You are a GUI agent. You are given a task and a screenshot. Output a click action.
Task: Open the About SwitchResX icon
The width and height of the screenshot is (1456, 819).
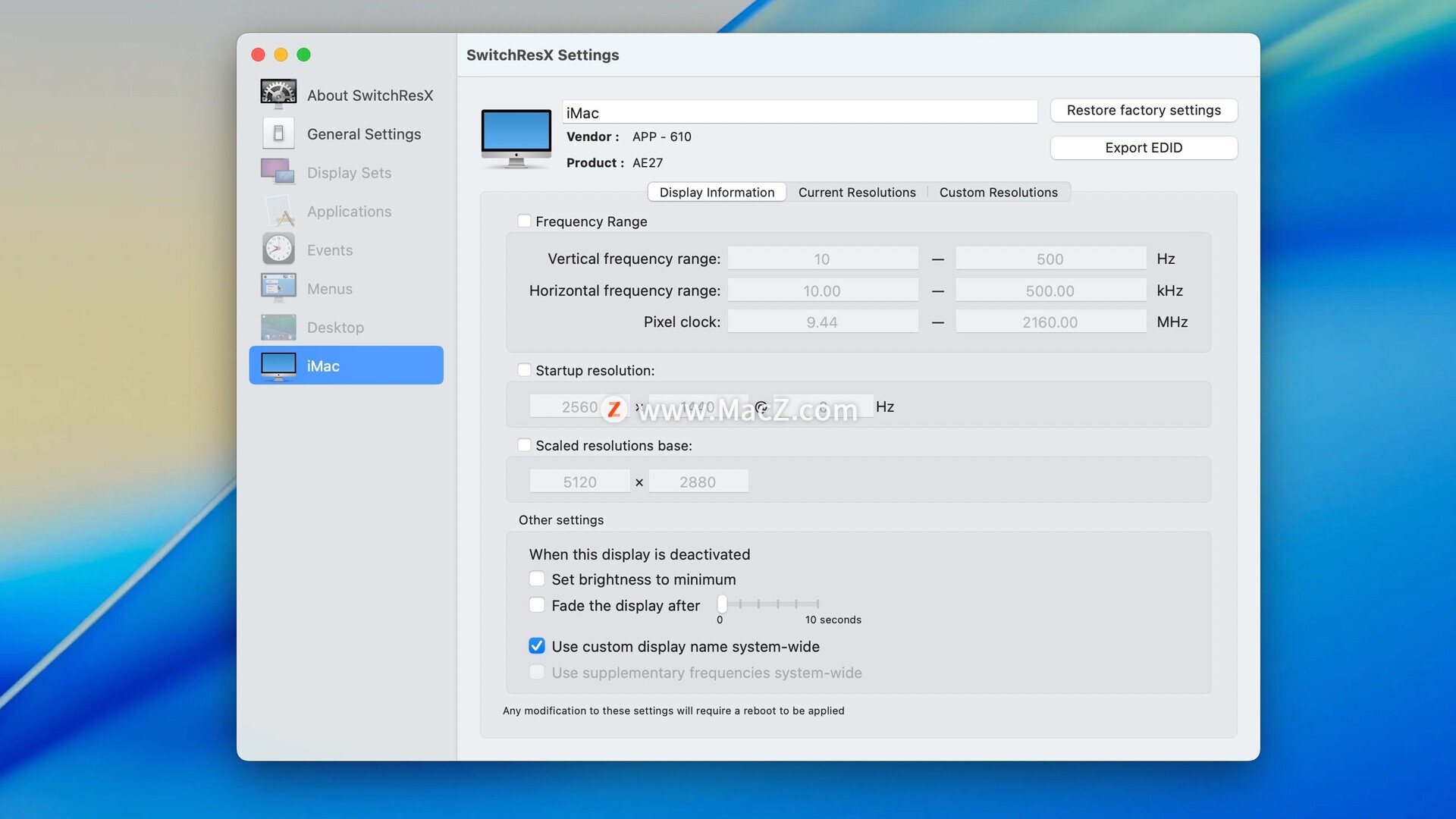[x=278, y=95]
